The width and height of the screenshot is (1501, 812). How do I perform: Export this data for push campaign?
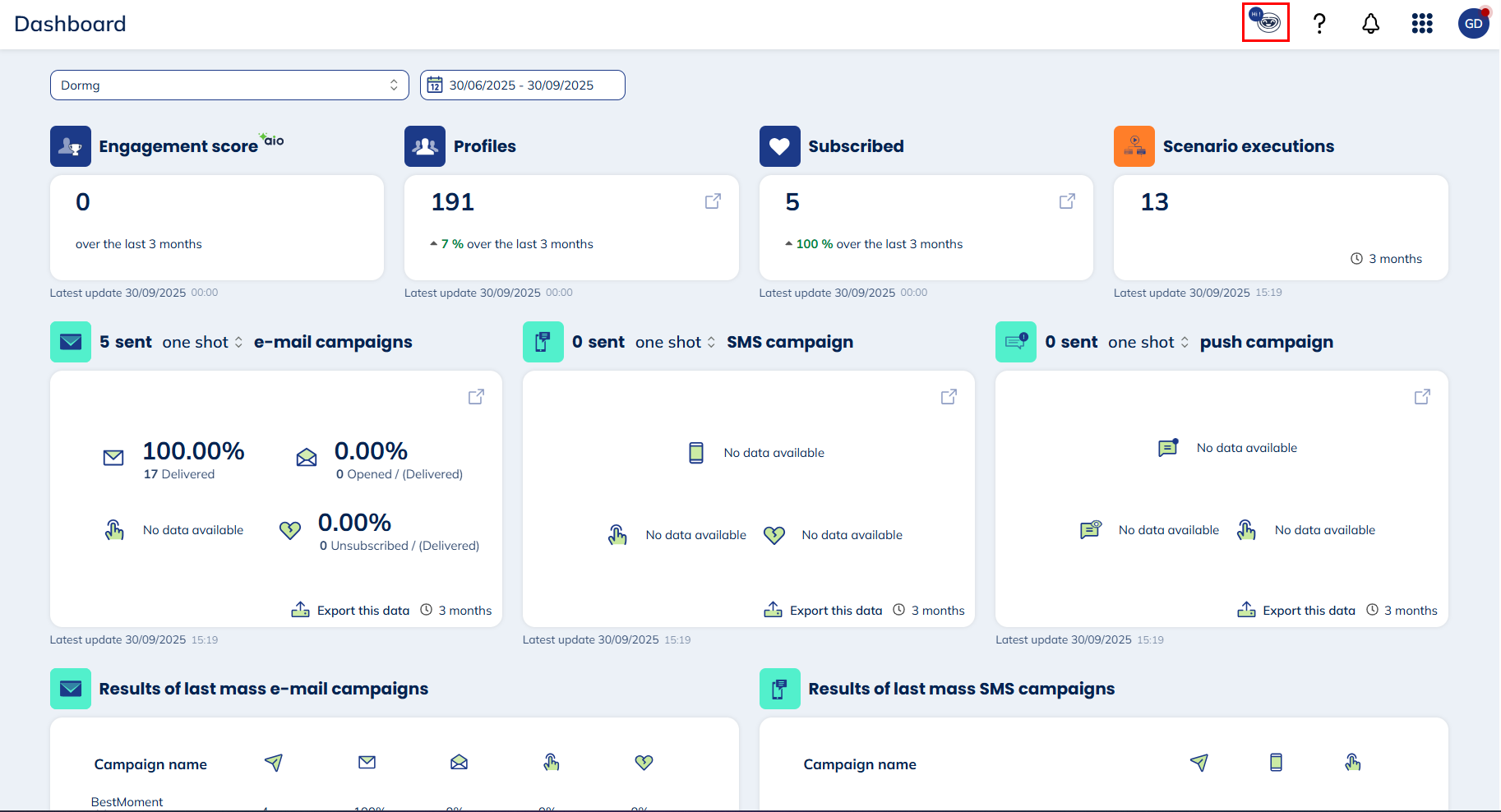(x=1296, y=610)
